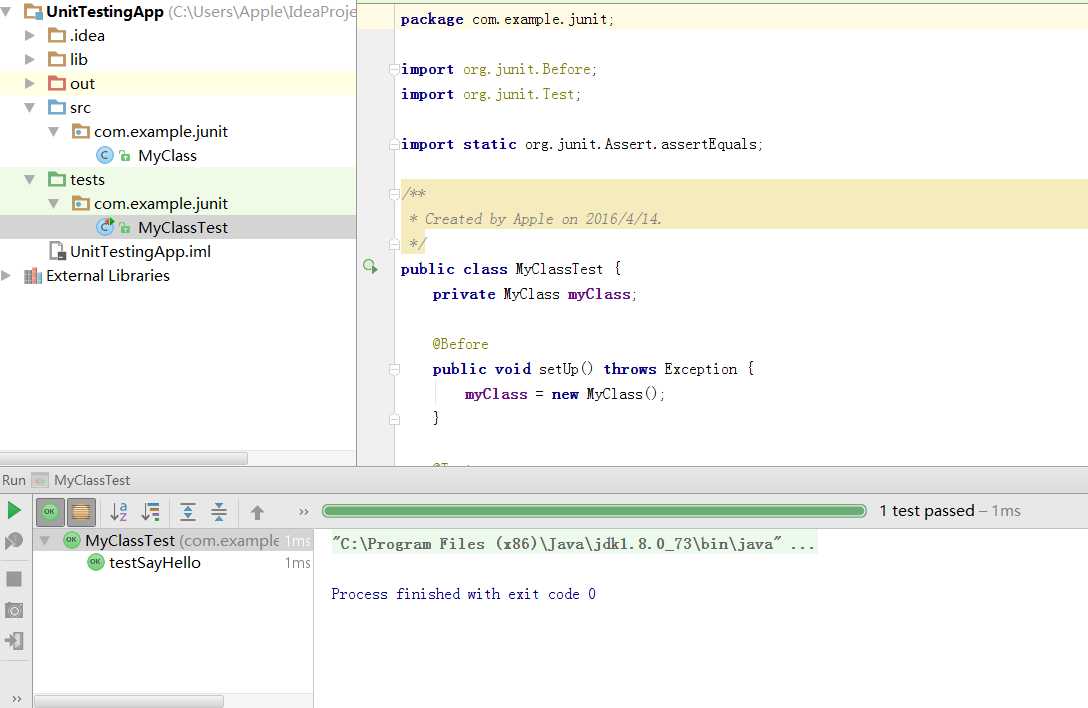The image size is (1088, 708).
Task: Stop the running process button
Action: click(x=14, y=579)
